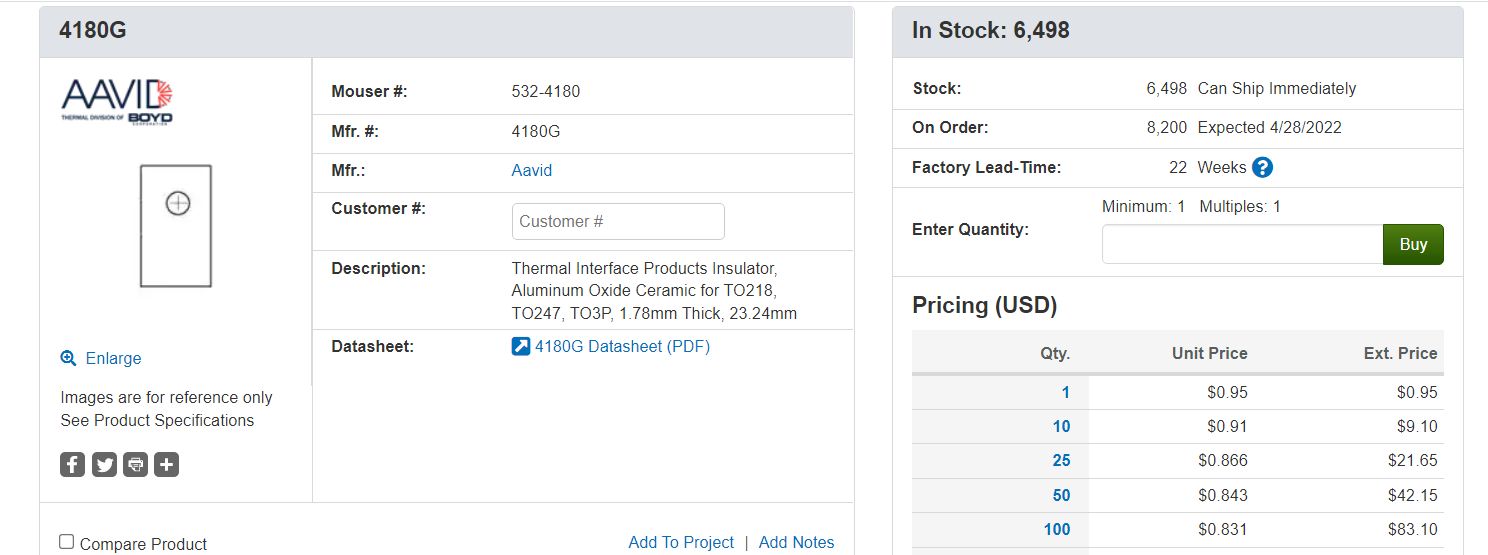
Task: Click the In Stock: 6,498 heading
Action: 991,30
